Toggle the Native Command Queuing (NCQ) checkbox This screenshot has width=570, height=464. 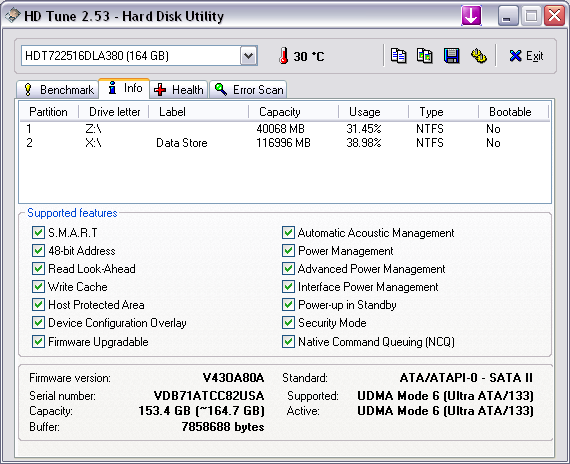coord(288,341)
